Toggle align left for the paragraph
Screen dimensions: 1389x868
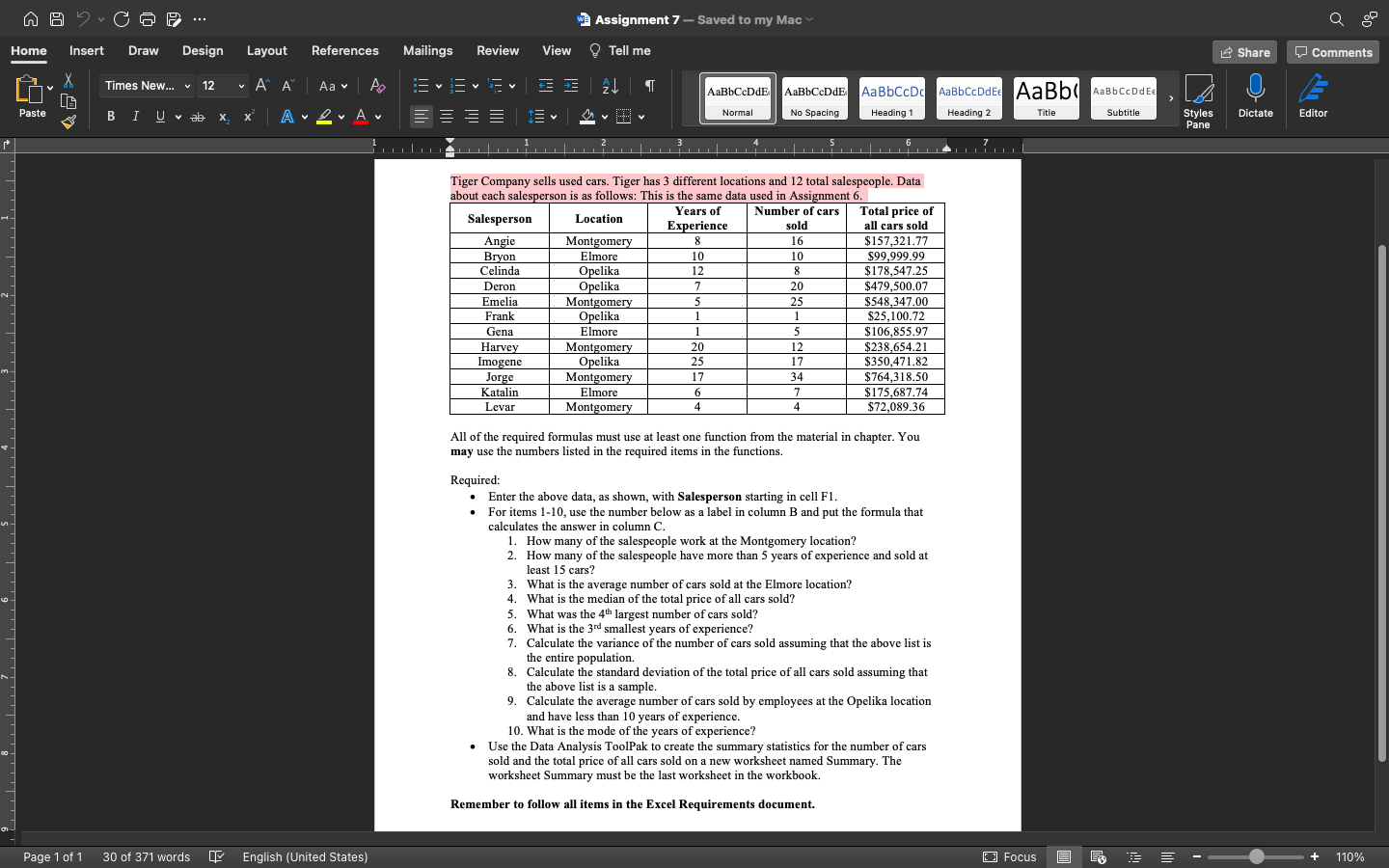422,117
